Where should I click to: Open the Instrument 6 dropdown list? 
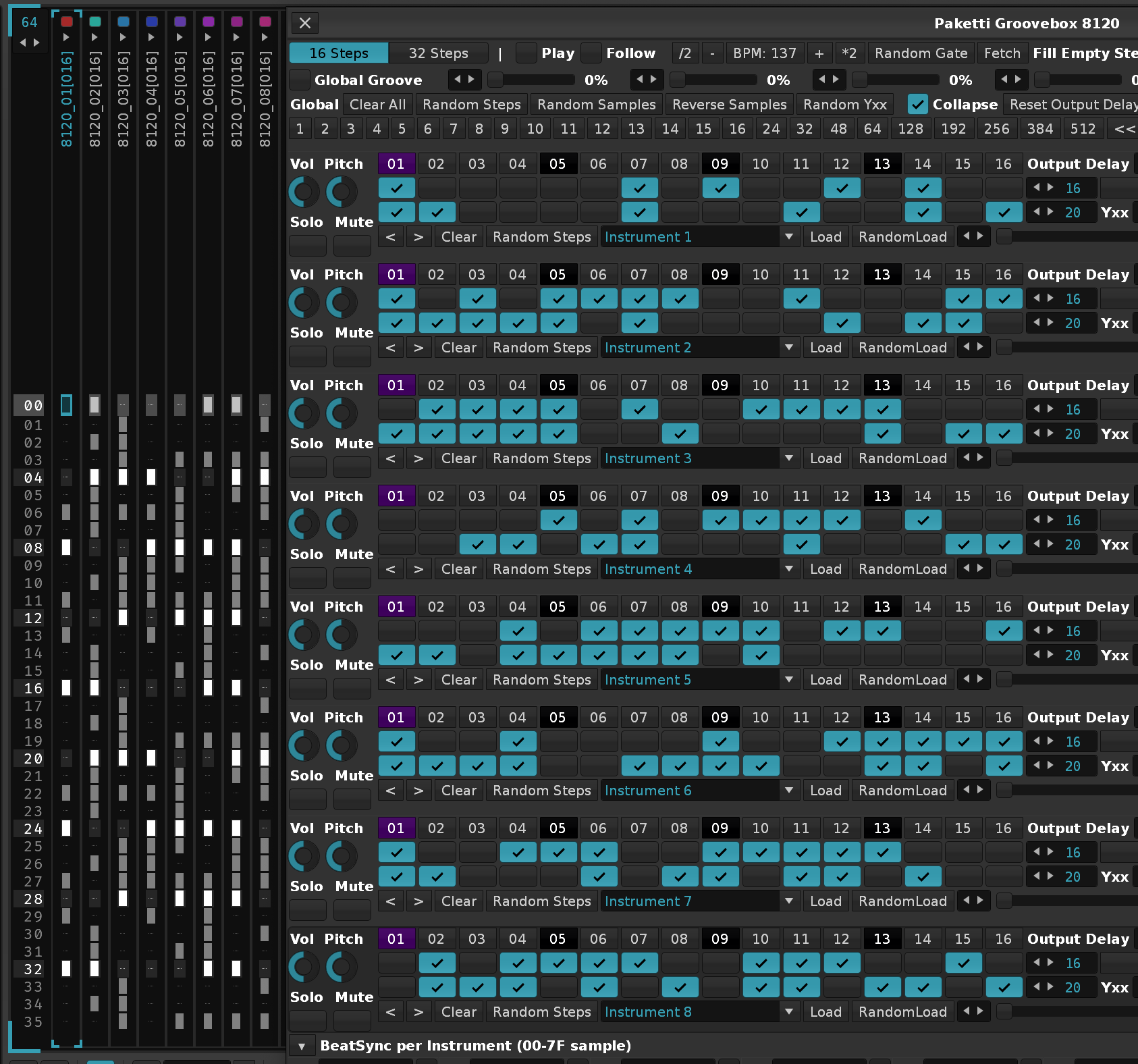click(x=788, y=791)
